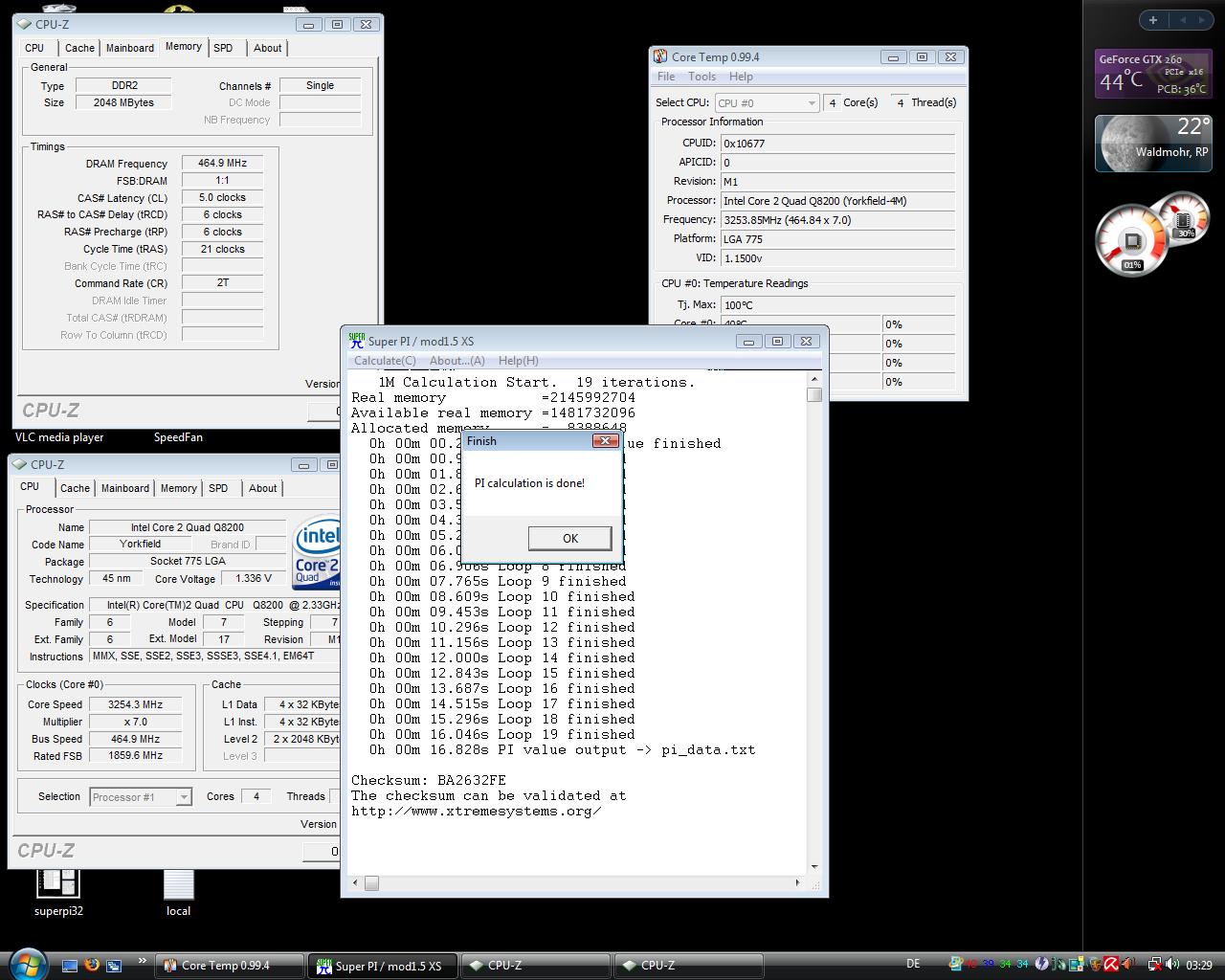
Task: Click the CAS# Latency 5.0 clocks value
Action: [x=222, y=197]
